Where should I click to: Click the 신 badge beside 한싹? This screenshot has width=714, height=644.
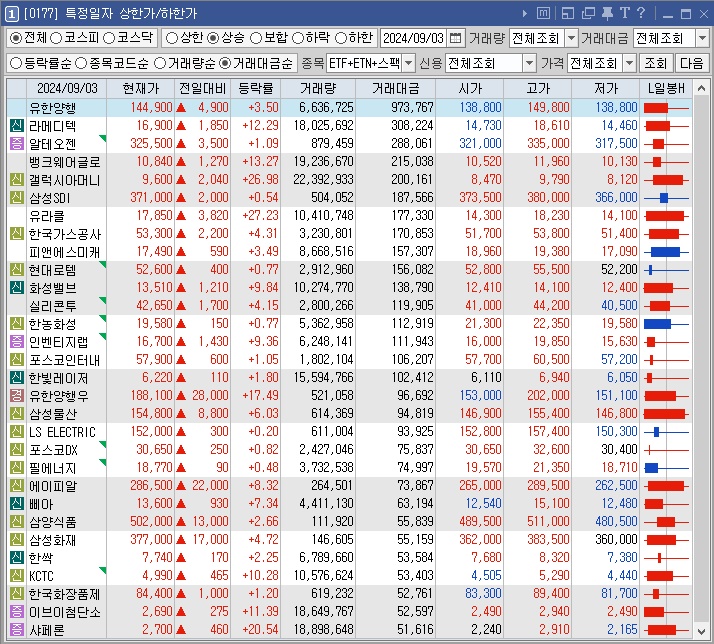[x=17, y=557]
